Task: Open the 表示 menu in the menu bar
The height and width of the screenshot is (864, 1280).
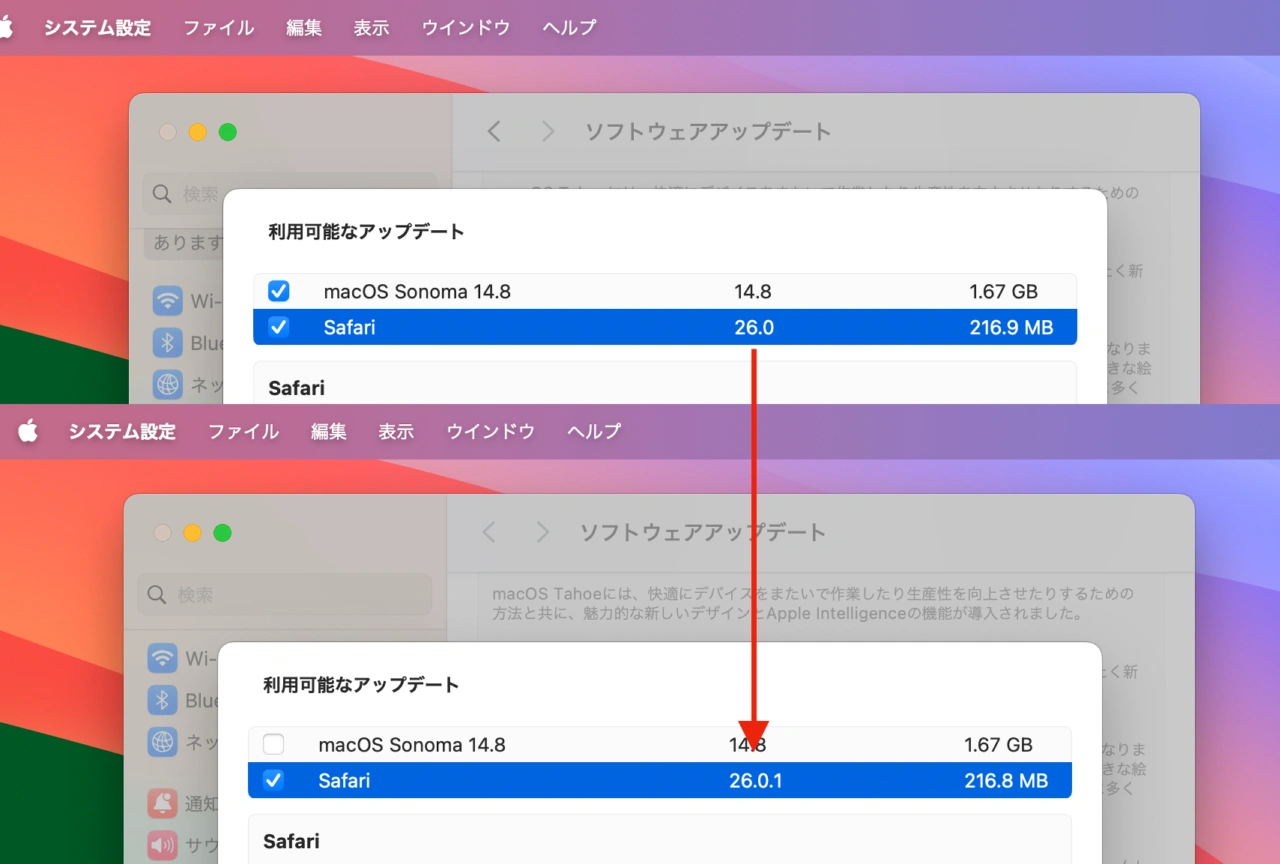Action: pos(371,27)
